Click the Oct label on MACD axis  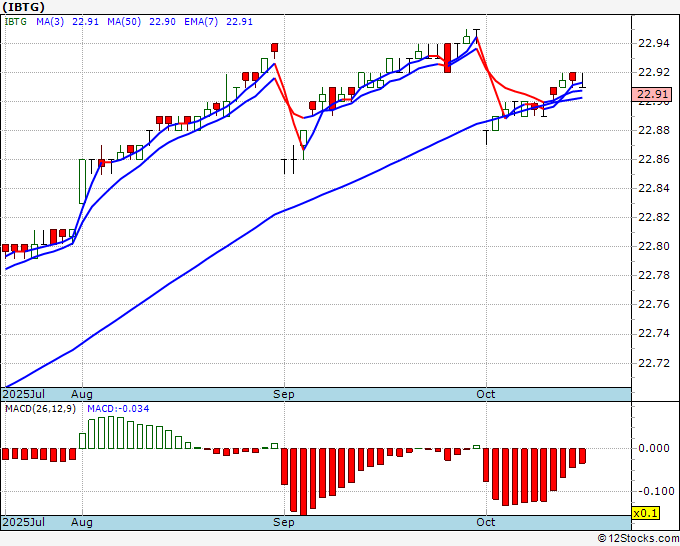pos(486,522)
